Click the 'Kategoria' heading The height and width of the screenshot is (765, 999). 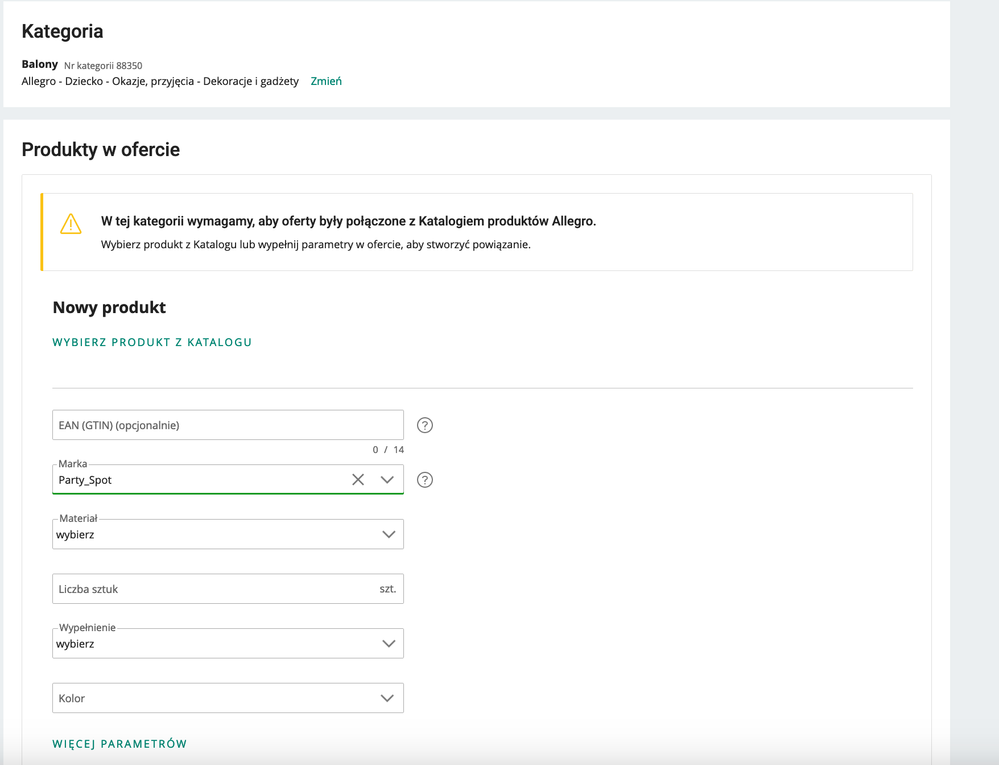pyautogui.click(x=62, y=31)
